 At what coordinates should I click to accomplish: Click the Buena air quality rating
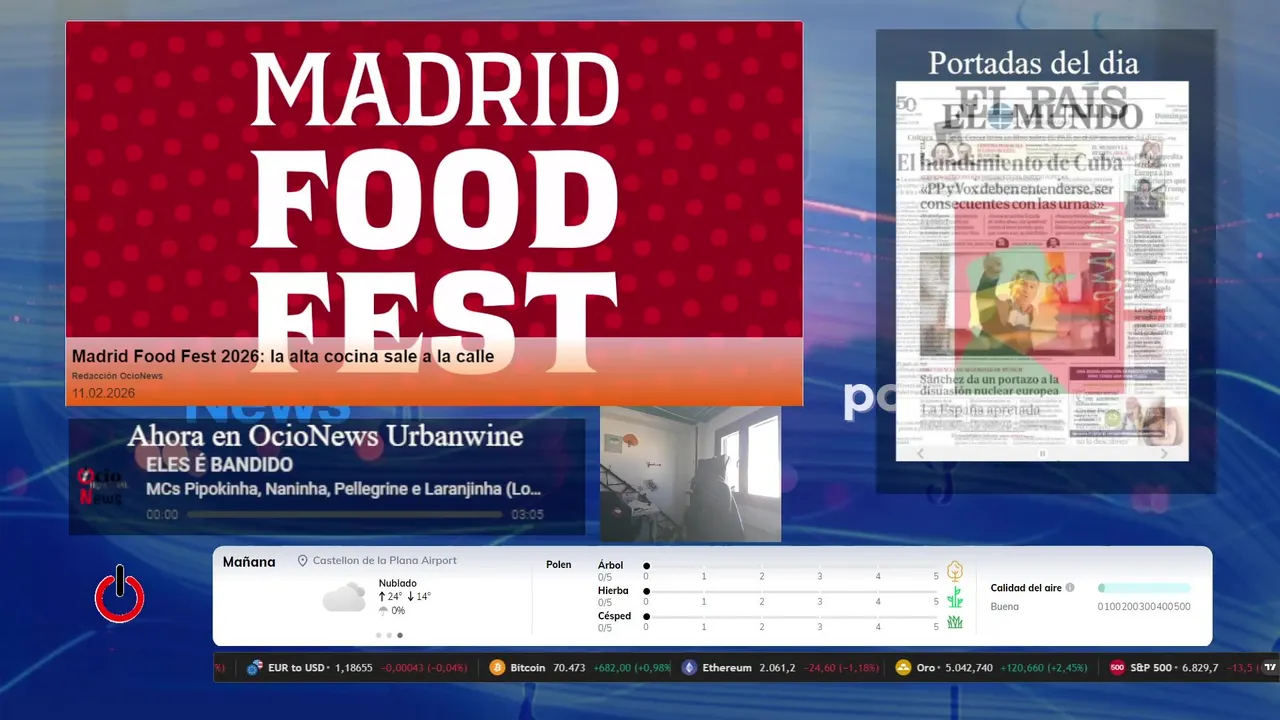1005,607
